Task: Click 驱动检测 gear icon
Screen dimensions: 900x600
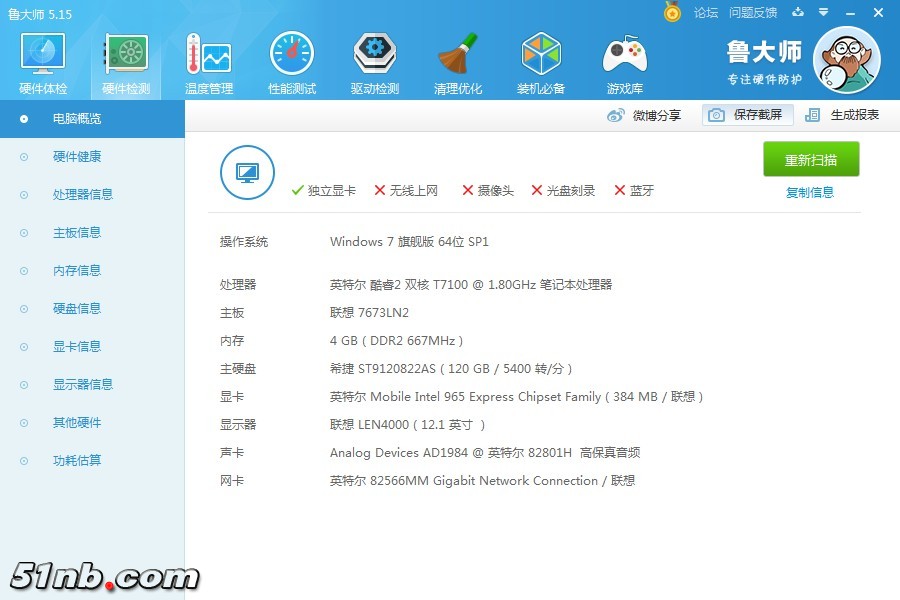Action: [374, 57]
